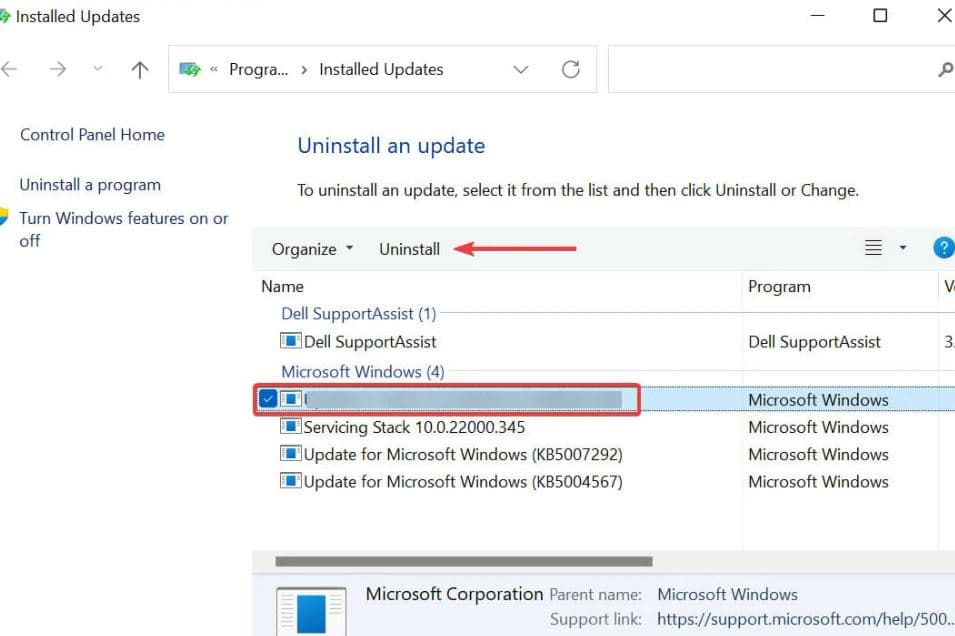Viewport: 955px width, 636px height.
Task: Select Servicing Stack 10.0.22000.345
Action: click(414, 427)
